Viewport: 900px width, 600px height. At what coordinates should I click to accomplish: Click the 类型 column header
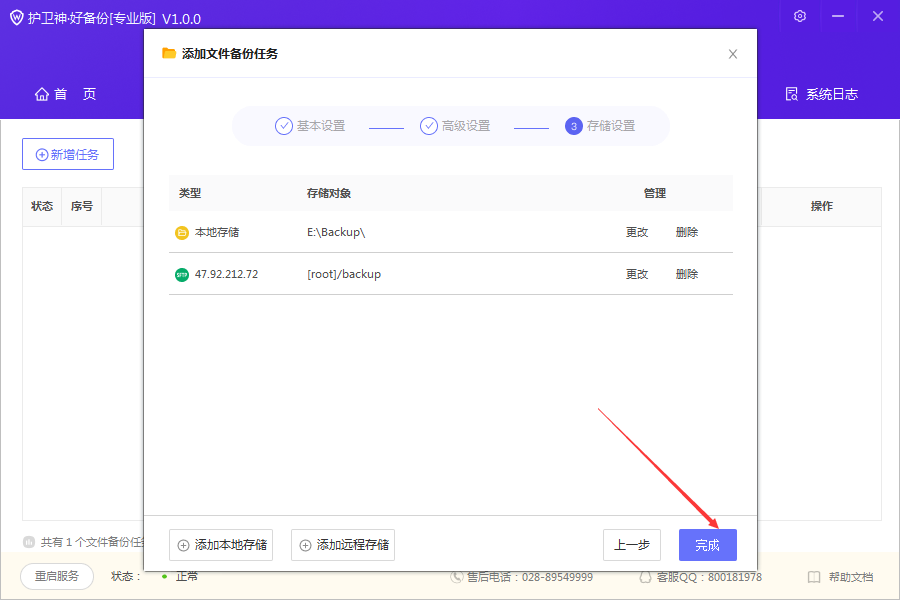[190, 193]
